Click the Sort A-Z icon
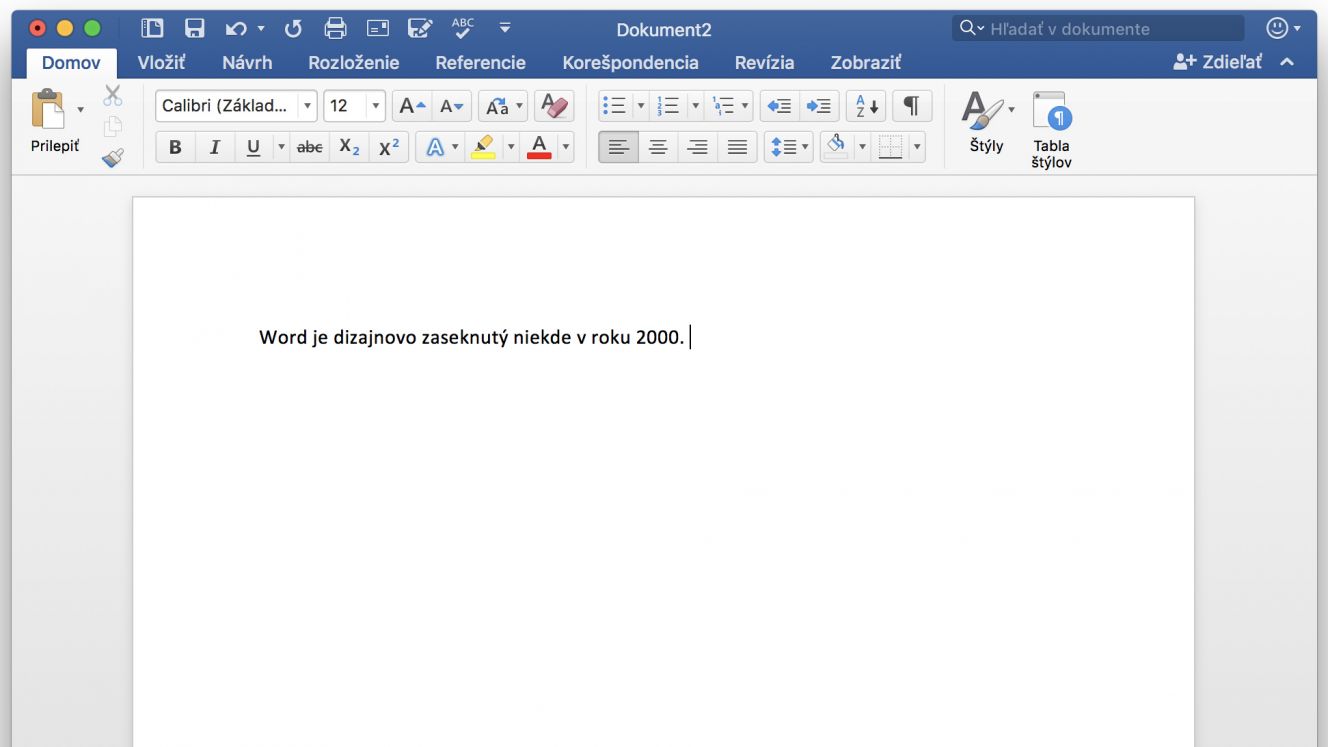The image size is (1328, 747). coord(866,106)
